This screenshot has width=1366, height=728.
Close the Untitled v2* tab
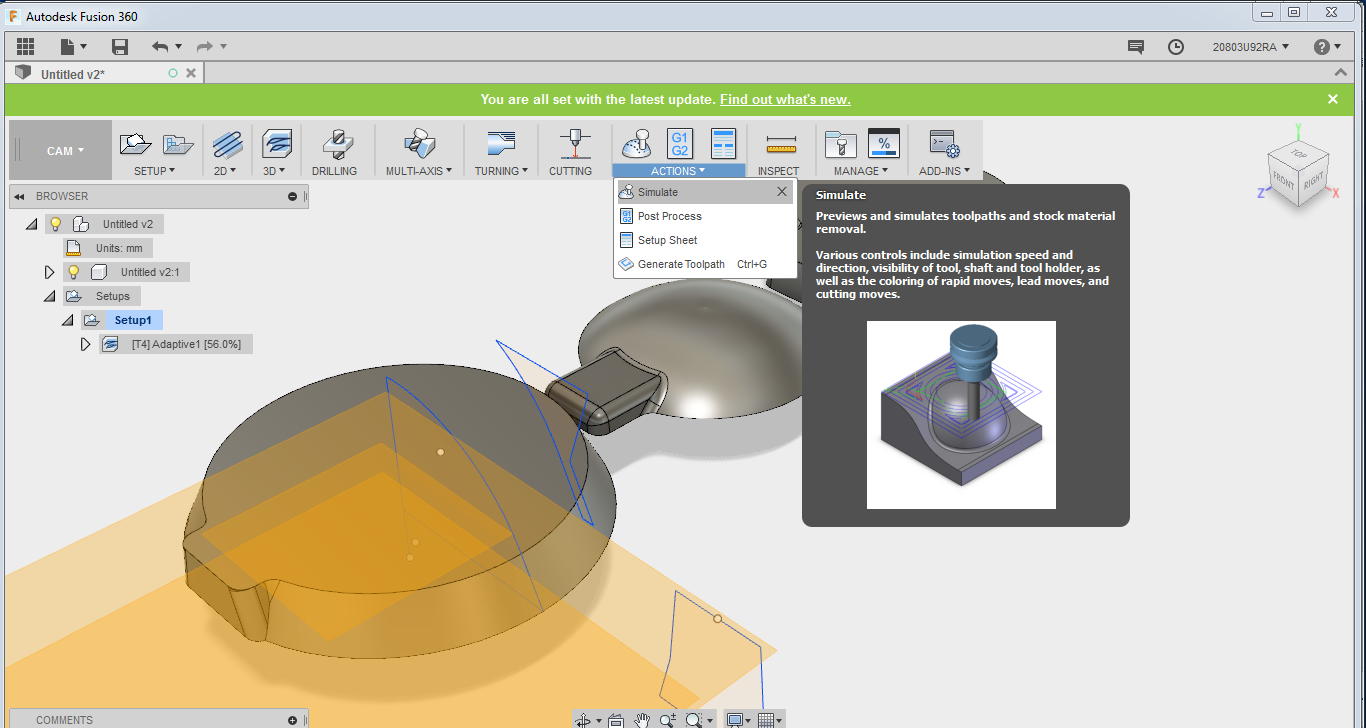[191, 73]
